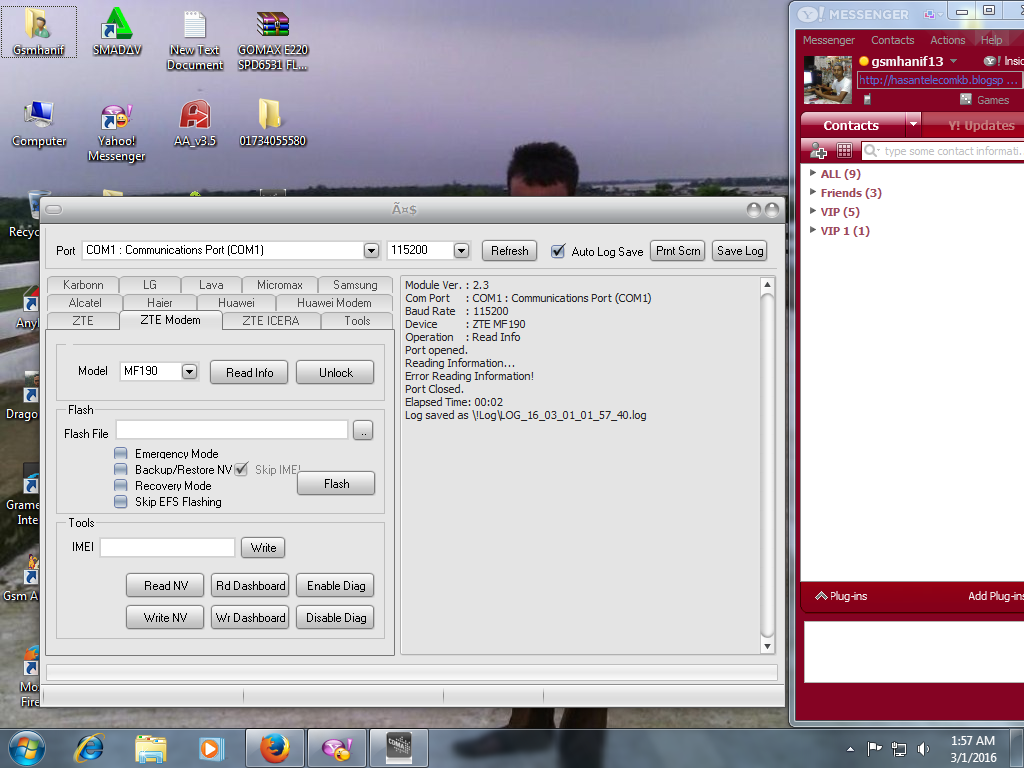This screenshot has height=768, width=1024.
Task: Switch to Yahoo Messenger taskbar button
Action: 337,748
